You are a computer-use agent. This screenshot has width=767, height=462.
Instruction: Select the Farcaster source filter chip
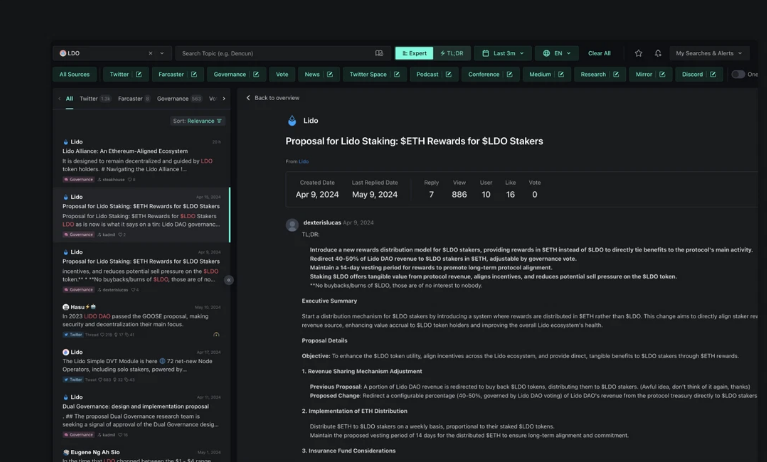[x=171, y=74]
